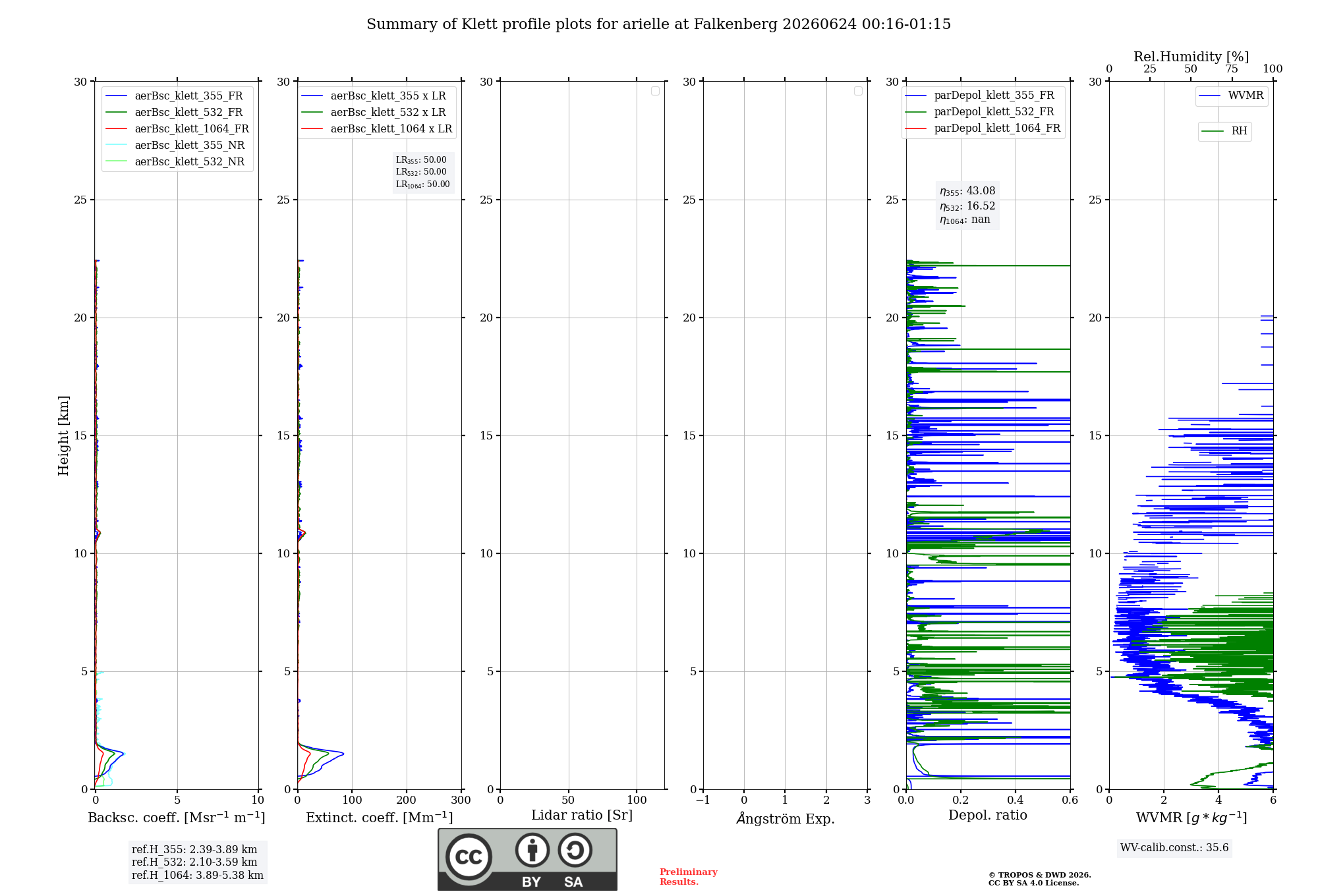Select legend entry aerBsc_klett_532_FR
Viewport: 1318px width, 896px height.
point(177,112)
